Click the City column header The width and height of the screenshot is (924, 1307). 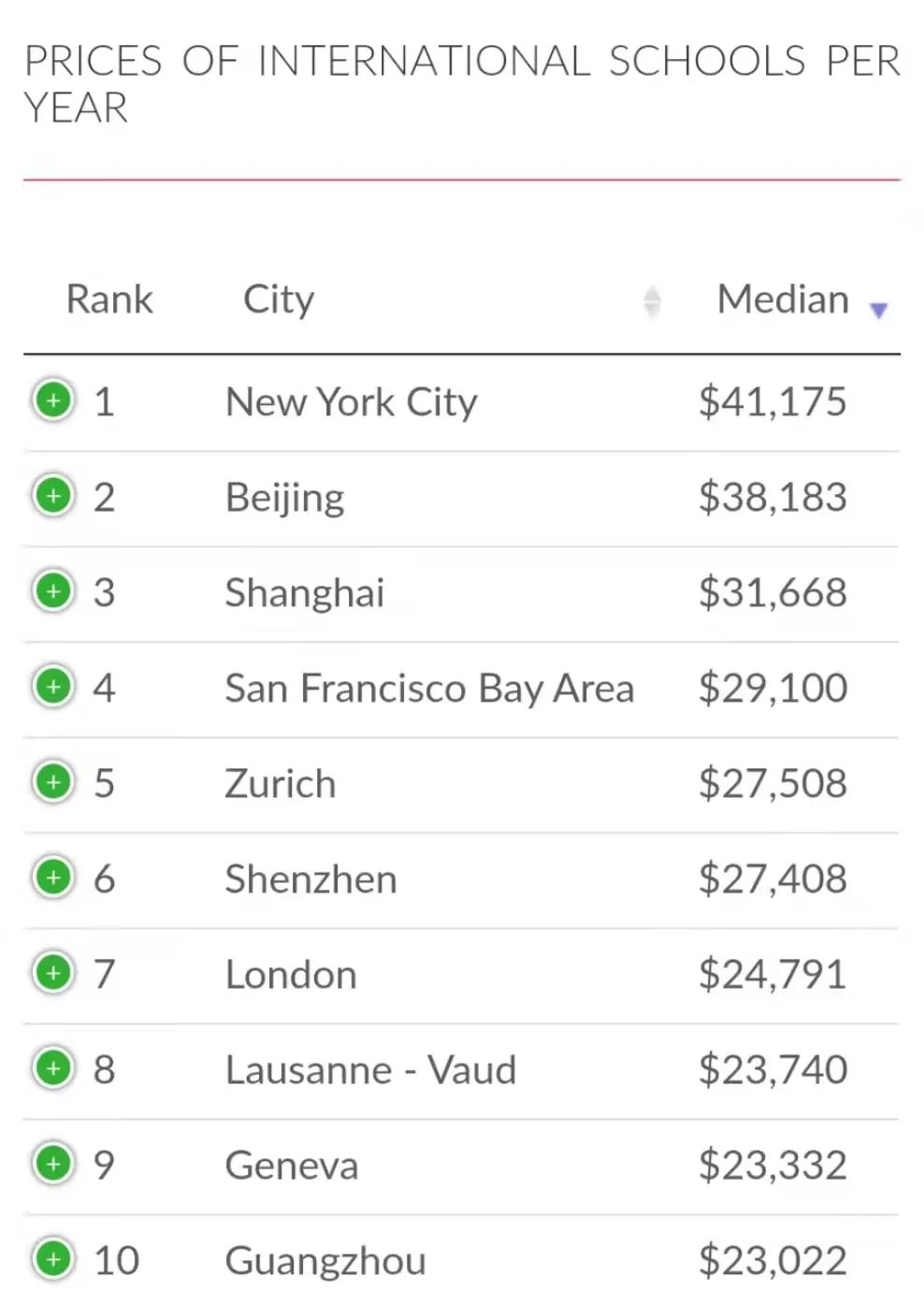tap(279, 299)
